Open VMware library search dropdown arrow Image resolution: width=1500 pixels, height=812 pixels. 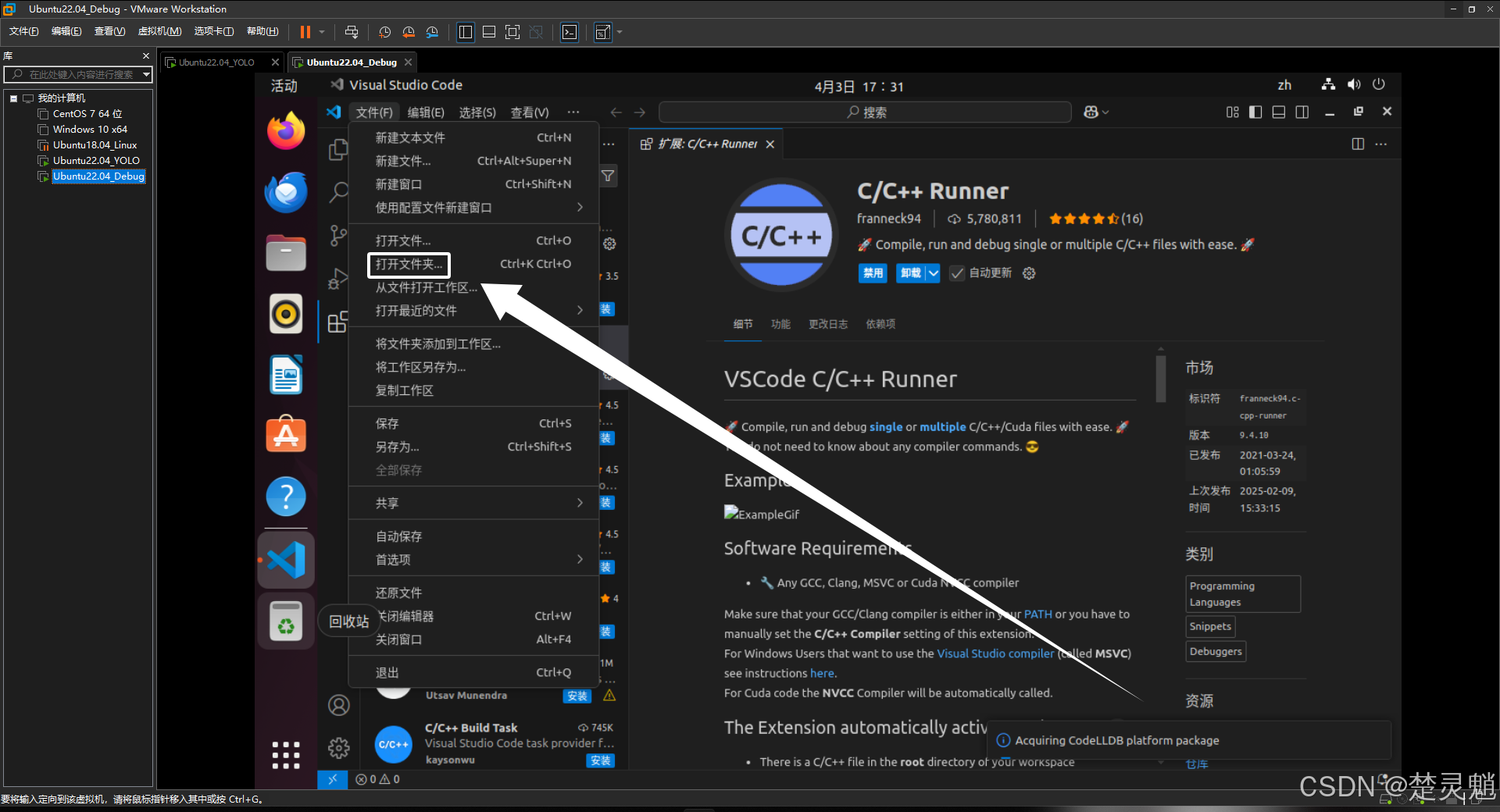(146, 74)
